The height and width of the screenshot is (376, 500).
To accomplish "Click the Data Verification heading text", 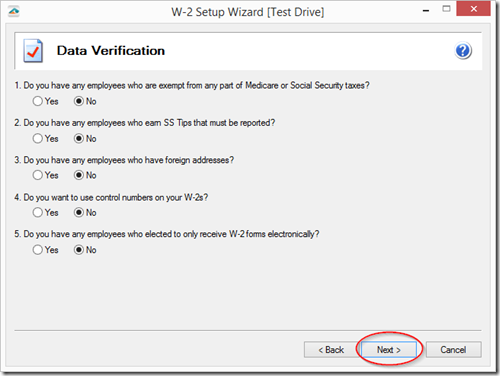I will click(x=111, y=51).
